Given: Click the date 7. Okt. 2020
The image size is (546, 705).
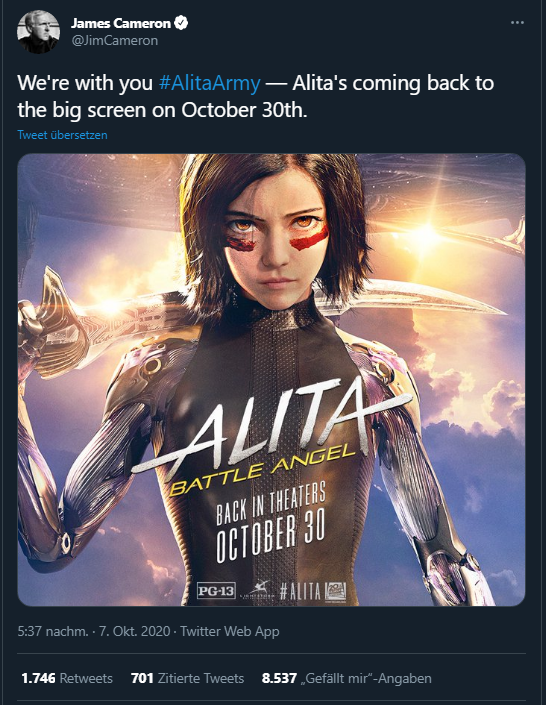Looking at the screenshot, I should coord(134,631).
